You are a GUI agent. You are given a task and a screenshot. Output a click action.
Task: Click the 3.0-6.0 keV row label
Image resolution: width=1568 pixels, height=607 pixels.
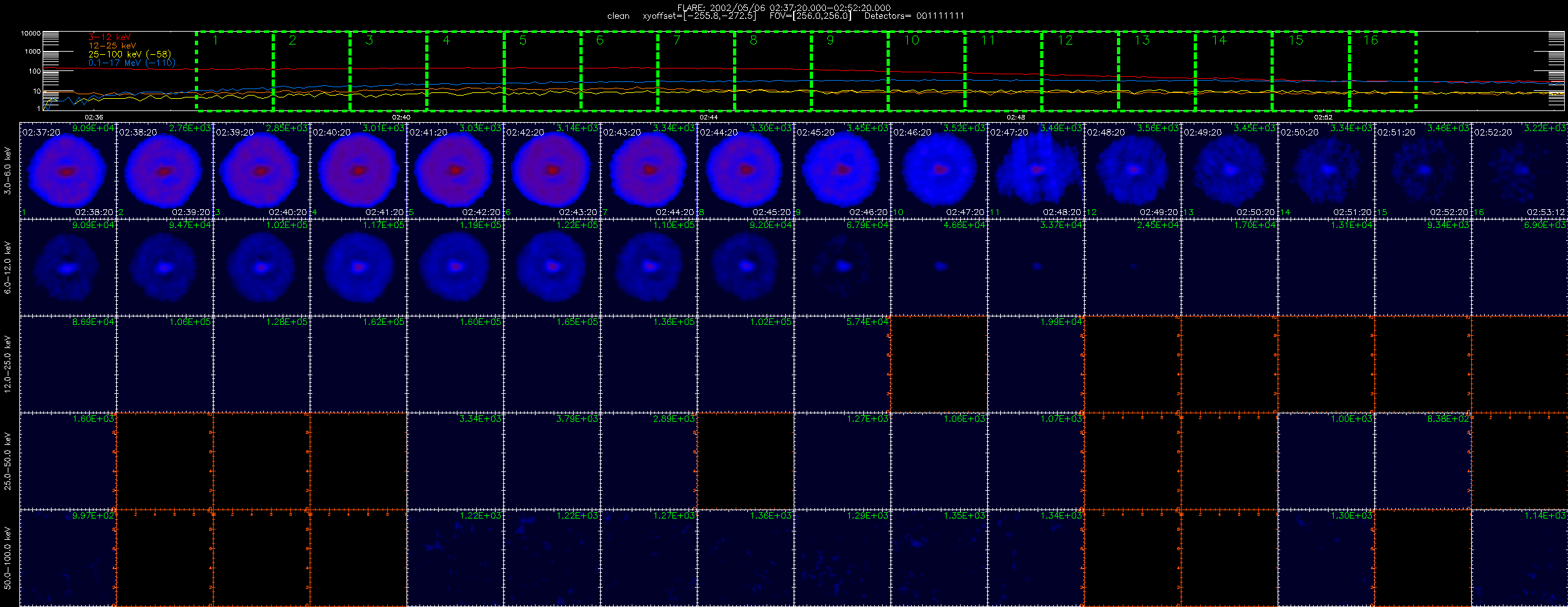[x=8, y=170]
